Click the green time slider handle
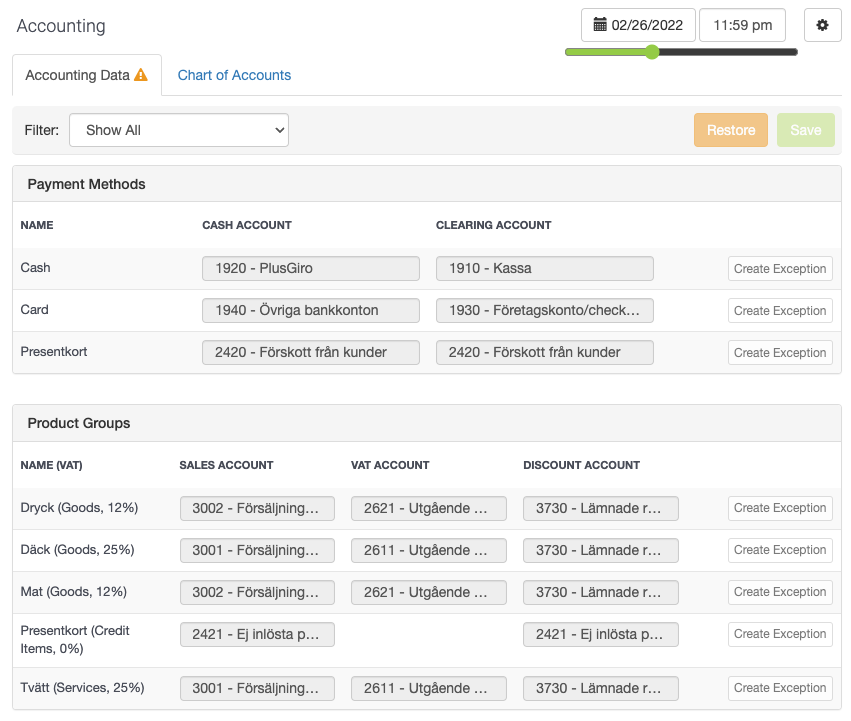 [652, 52]
